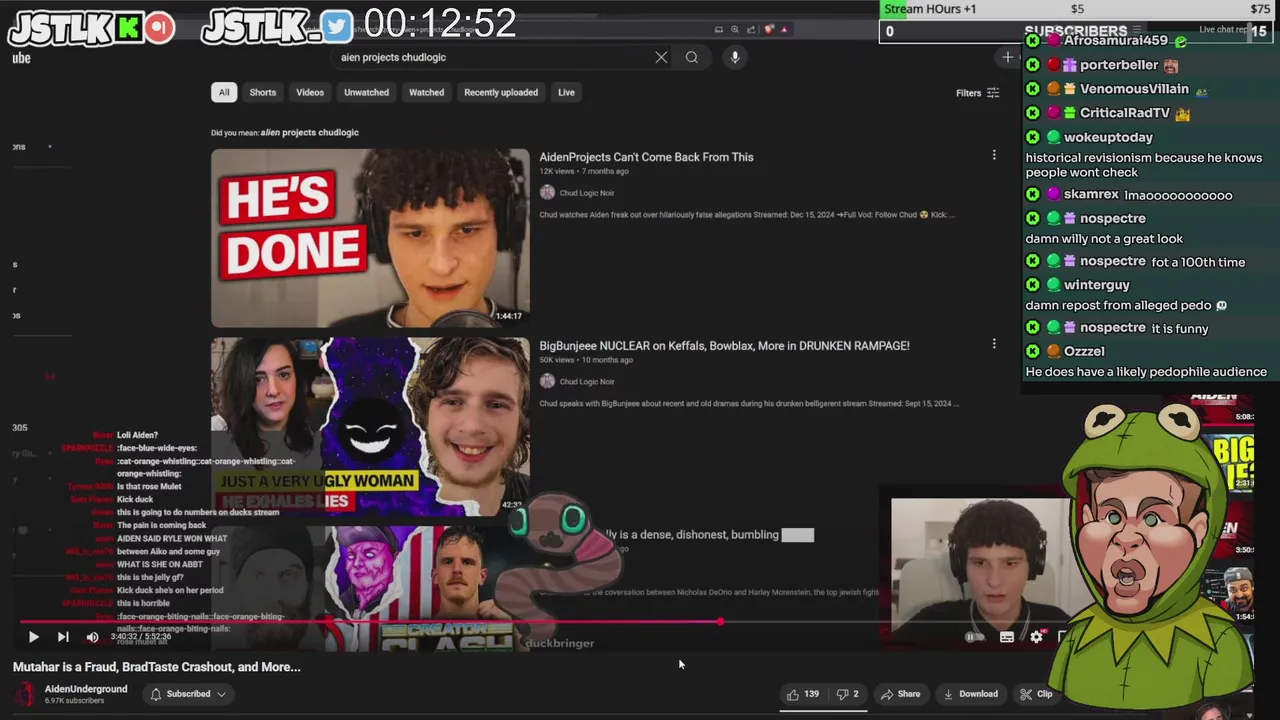1280x720 pixels.
Task: Open the AidenUnderground channel name link
Action: click(86, 689)
